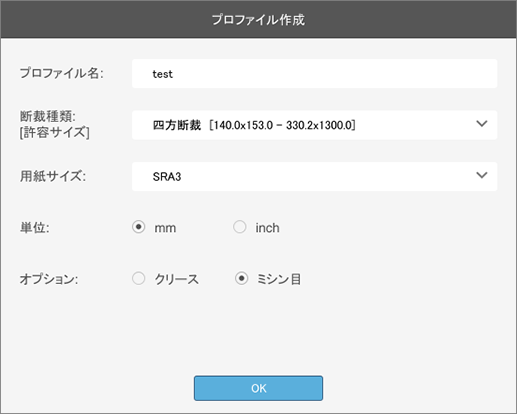
Task: Click the mm label text
Action: point(165,228)
